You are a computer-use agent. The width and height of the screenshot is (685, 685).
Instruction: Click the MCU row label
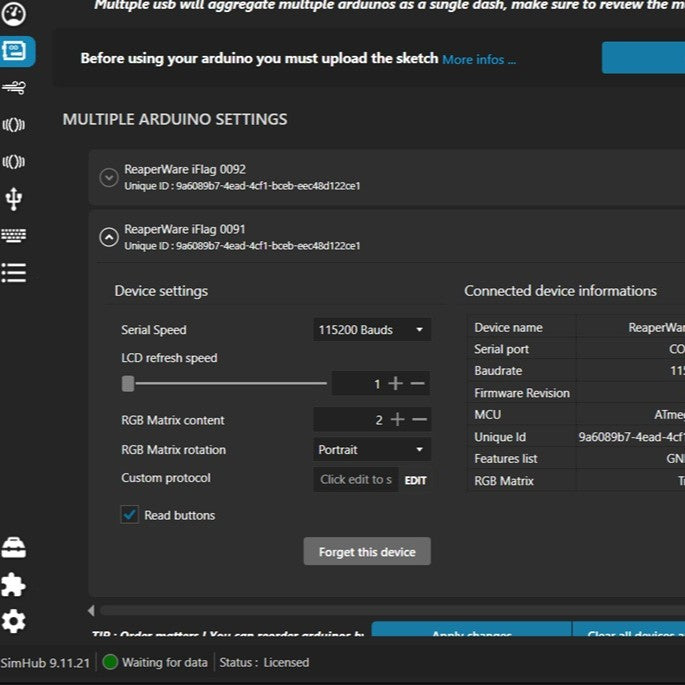(x=488, y=415)
